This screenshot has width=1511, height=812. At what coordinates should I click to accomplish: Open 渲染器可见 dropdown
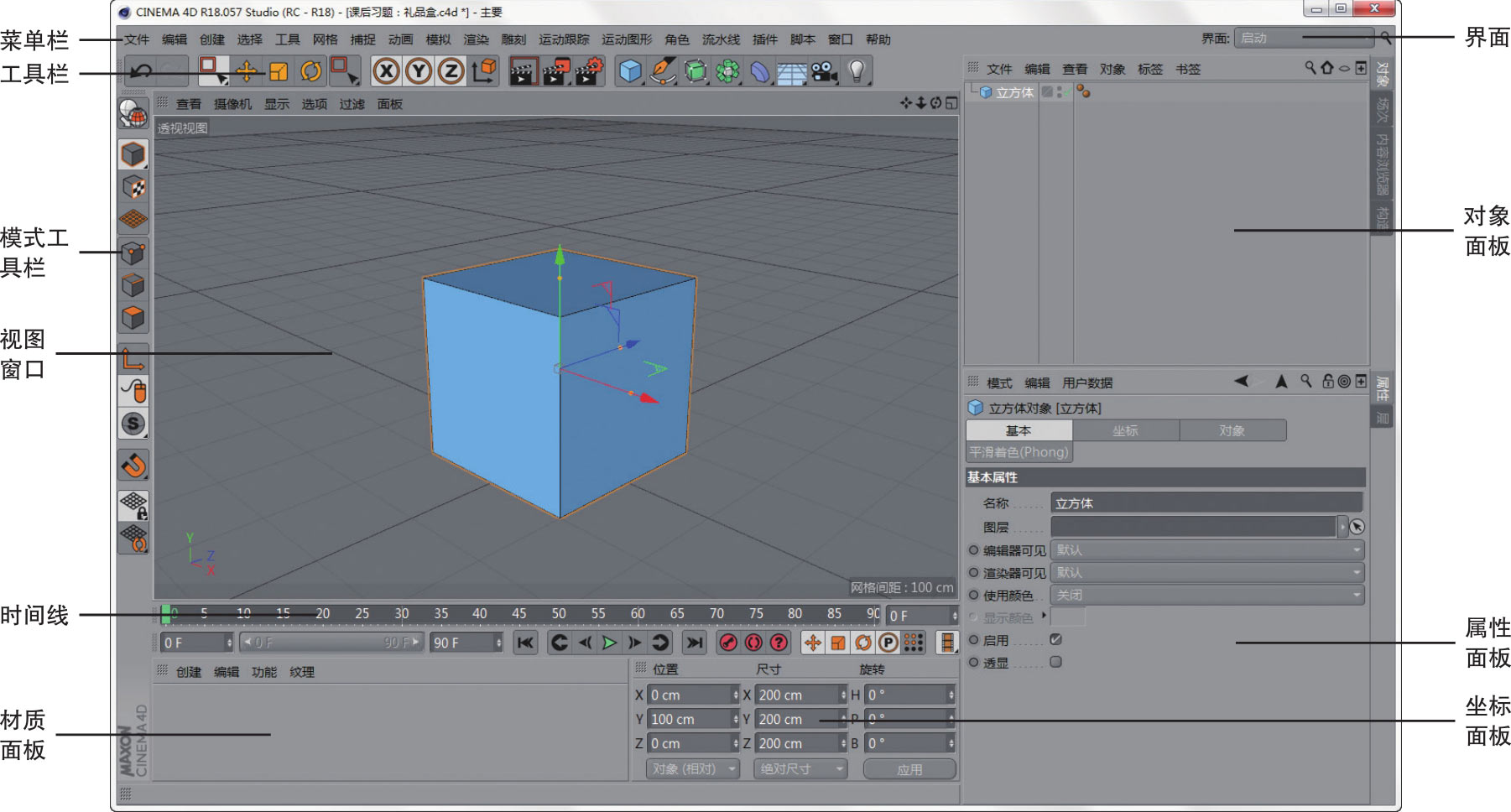[1207, 573]
